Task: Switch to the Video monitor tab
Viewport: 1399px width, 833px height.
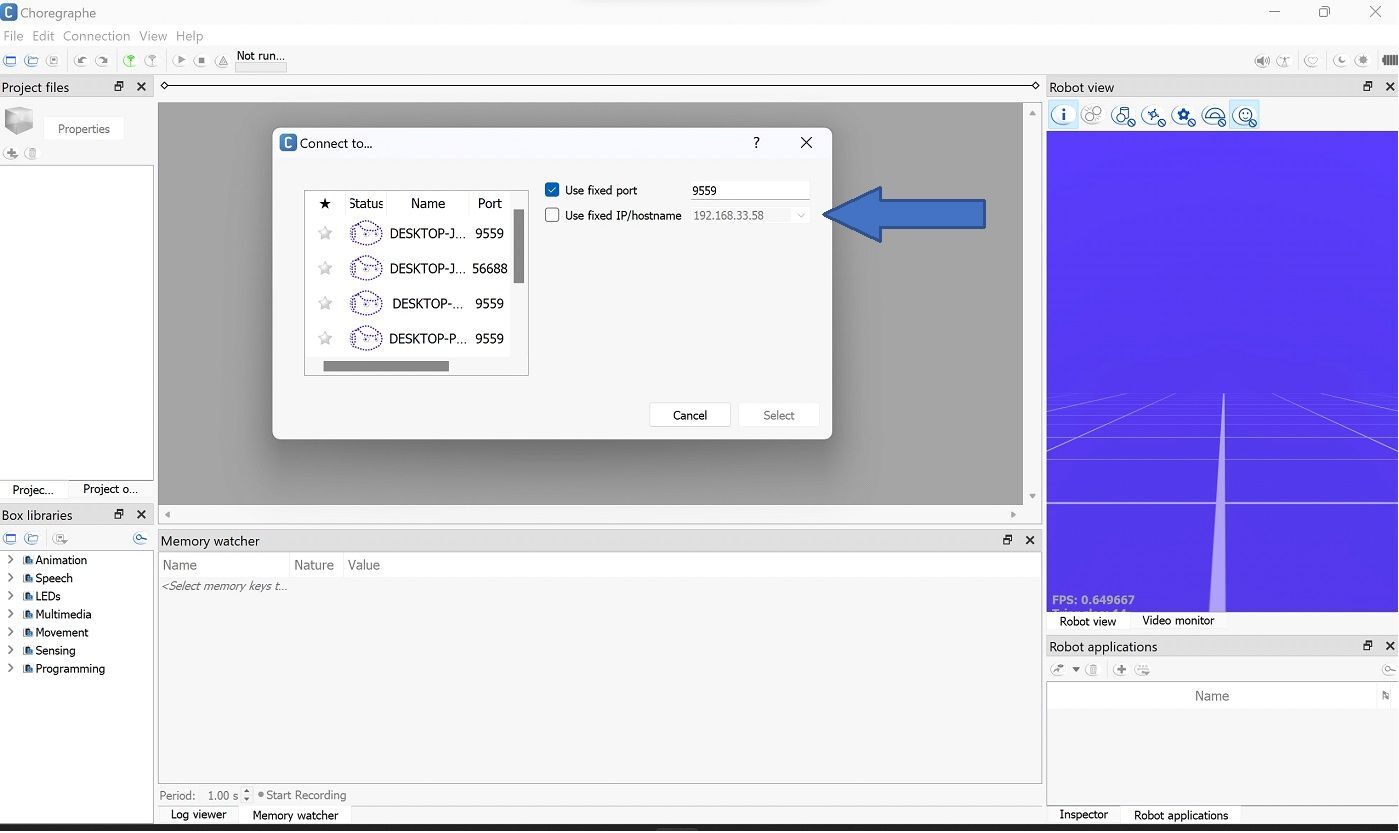Action: click(x=1178, y=621)
